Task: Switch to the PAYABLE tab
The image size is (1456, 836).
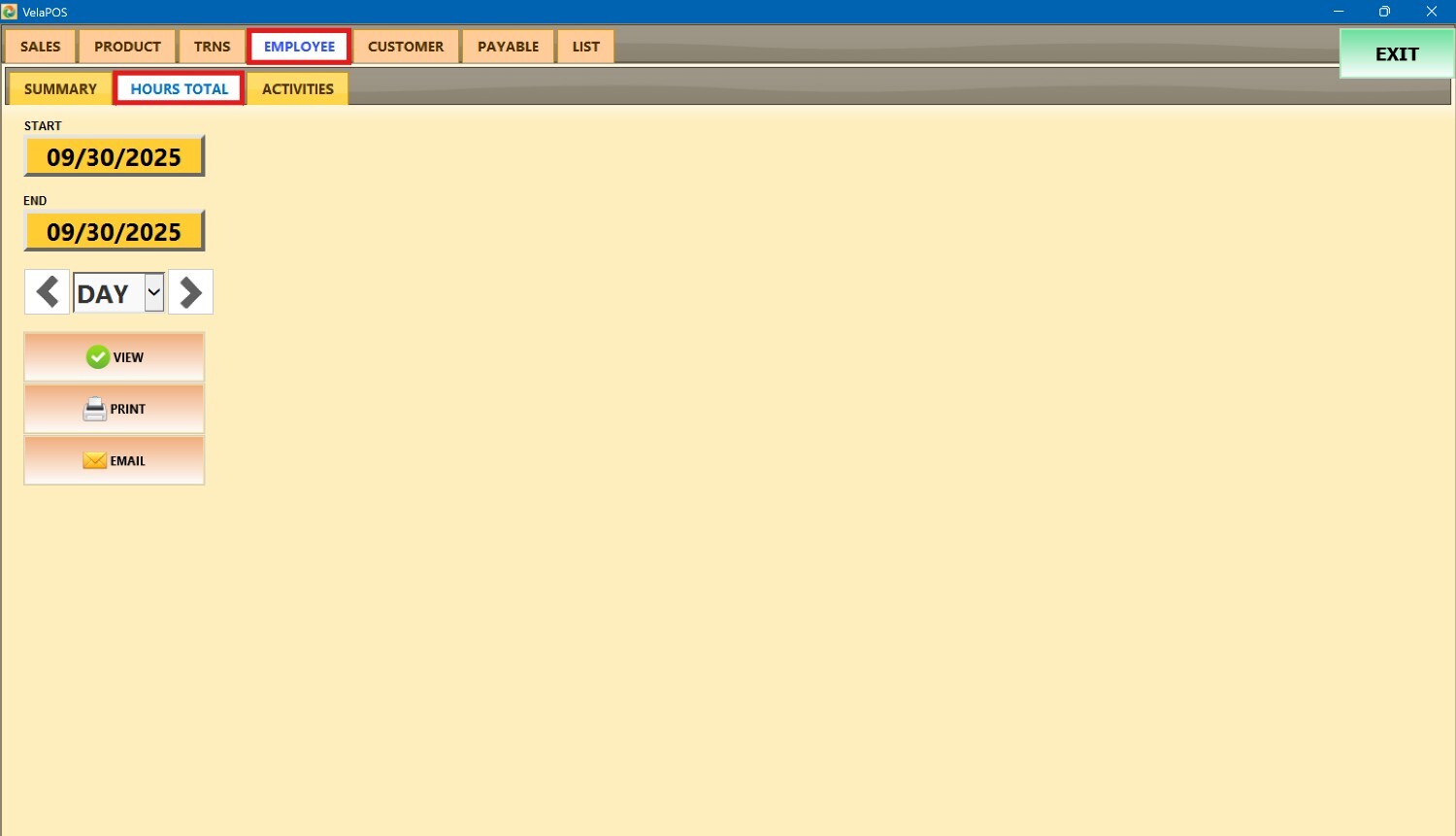Action: [x=508, y=47]
